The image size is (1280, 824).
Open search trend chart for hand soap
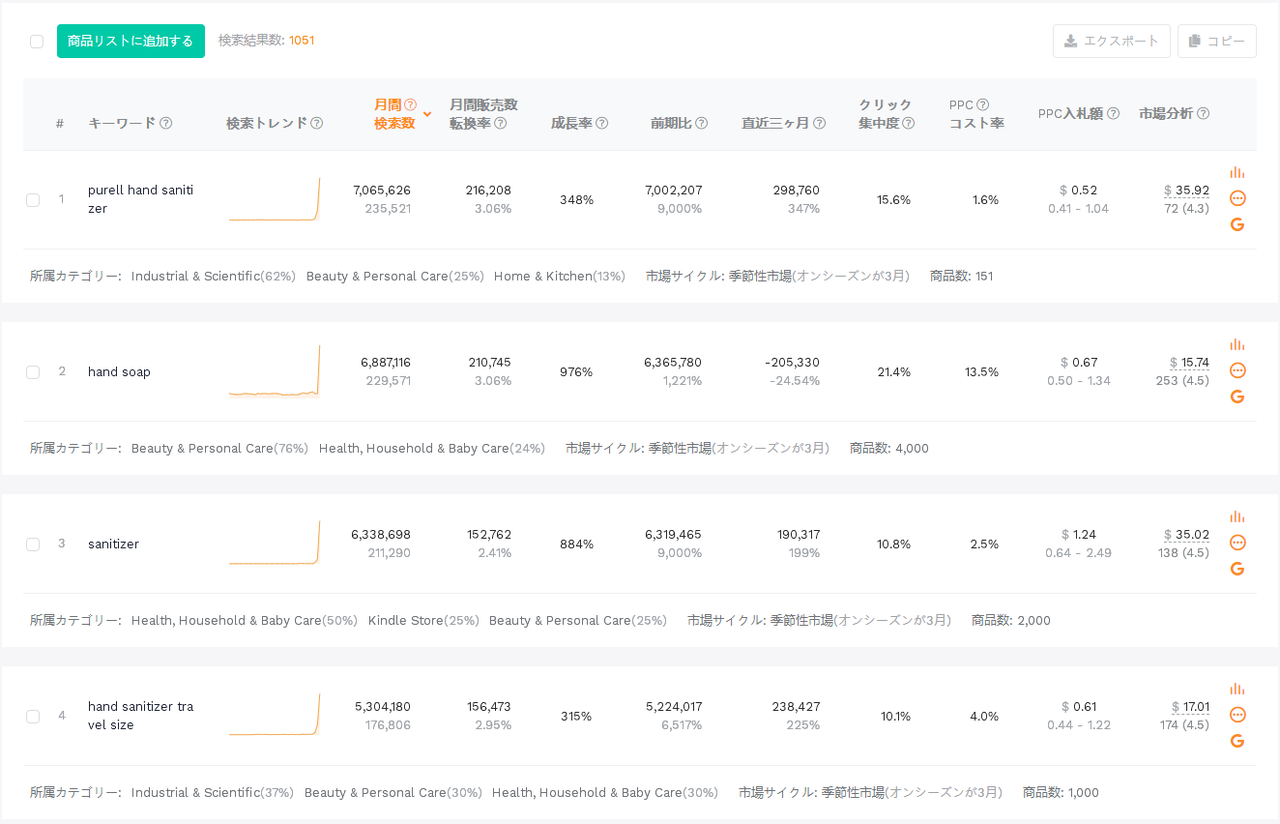coord(275,372)
